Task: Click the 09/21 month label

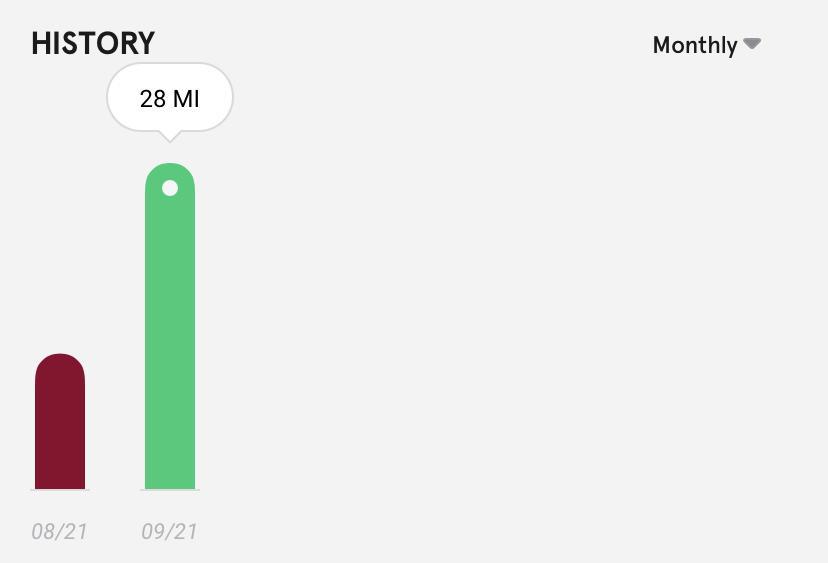Action: (169, 531)
